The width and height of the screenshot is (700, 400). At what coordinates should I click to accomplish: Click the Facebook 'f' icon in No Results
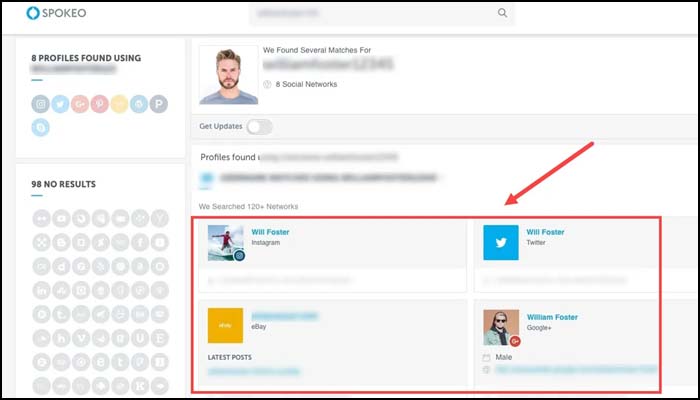(140, 242)
